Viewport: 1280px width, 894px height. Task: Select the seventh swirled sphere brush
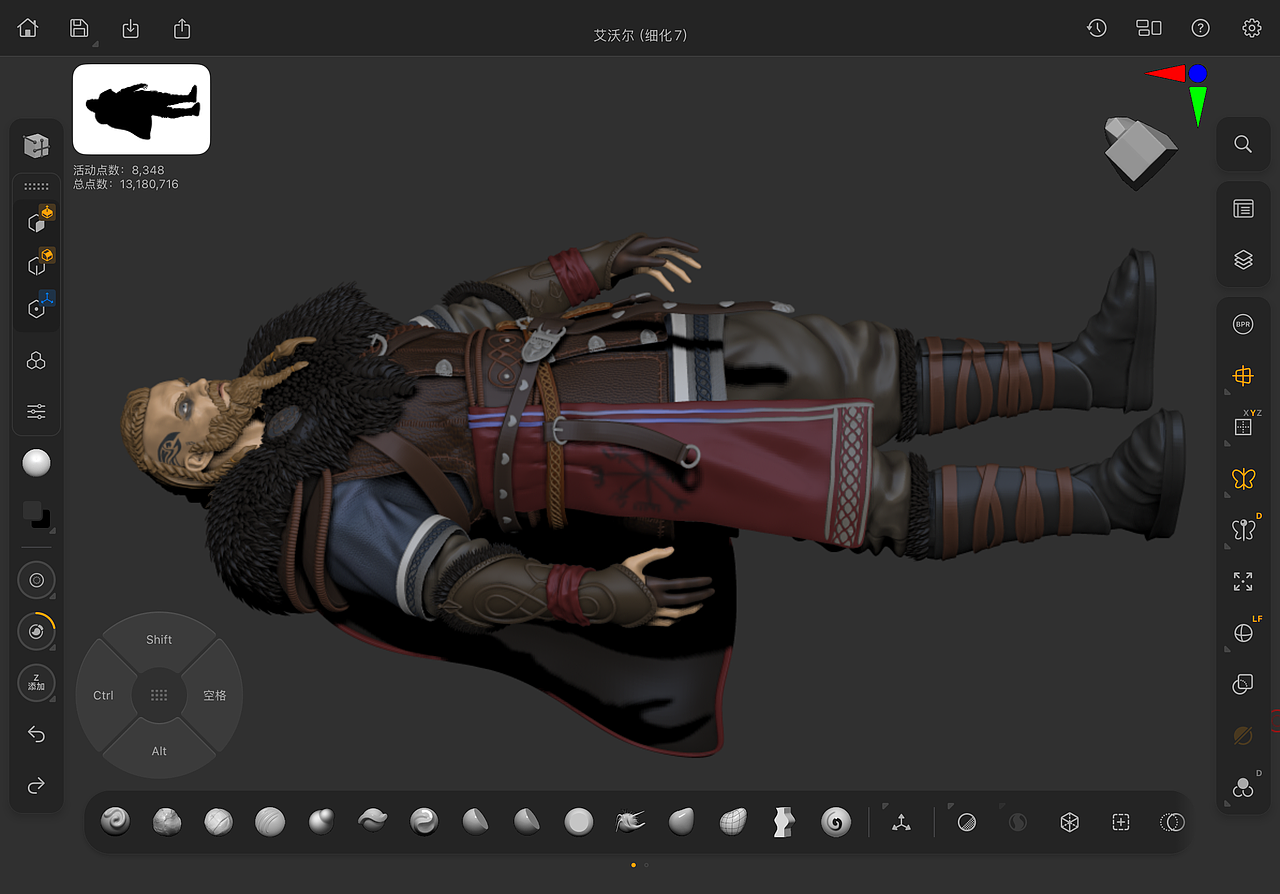pos(424,822)
